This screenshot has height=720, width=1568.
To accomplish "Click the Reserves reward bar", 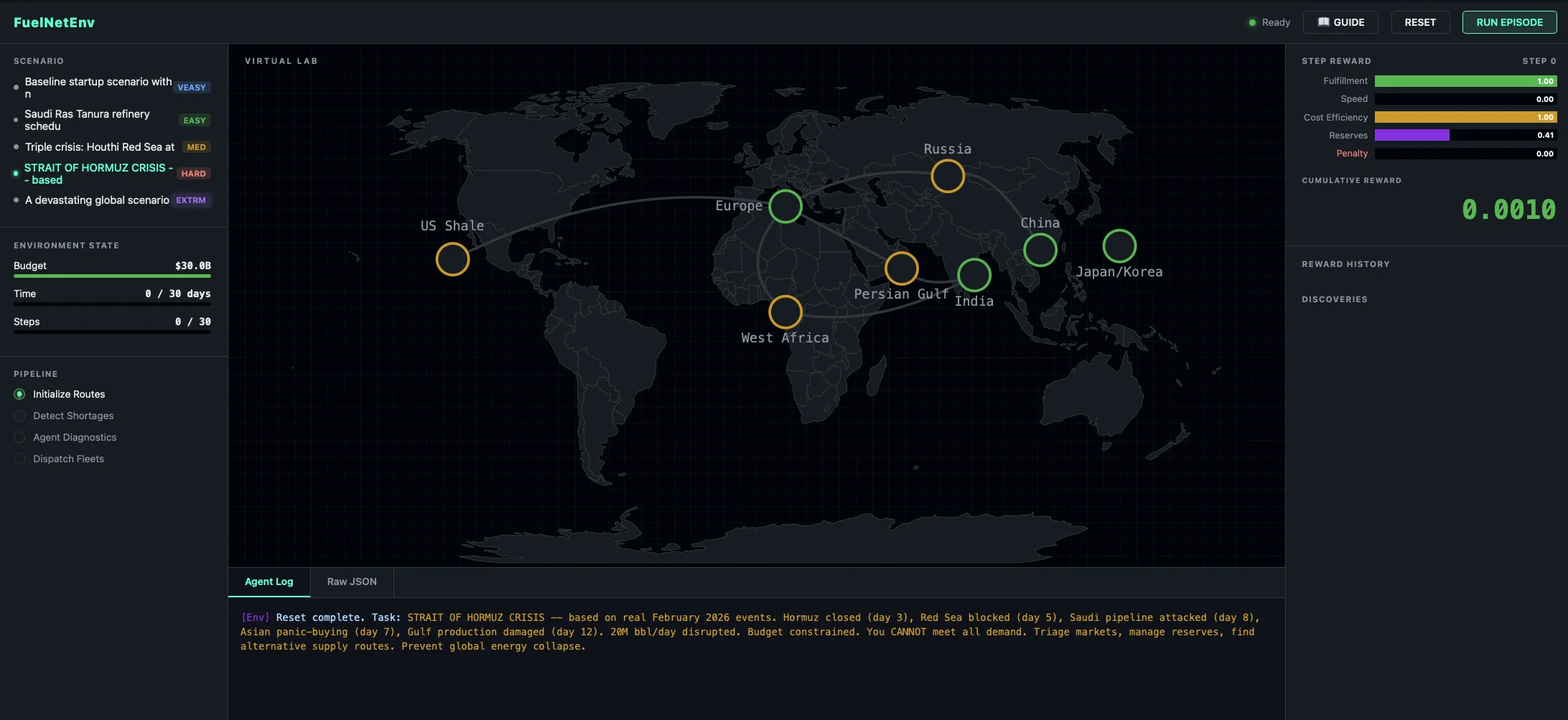I will (1465, 135).
